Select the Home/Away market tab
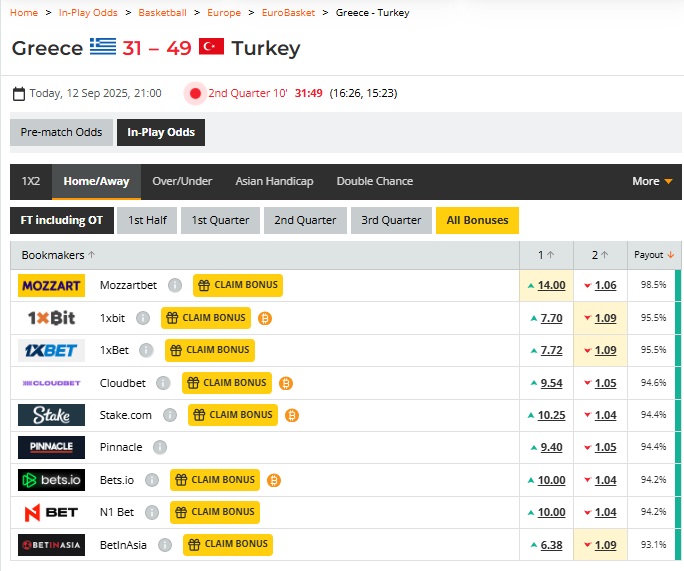Image resolution: width=684 pixels, height=571 pixels. (x=96, y=181)
